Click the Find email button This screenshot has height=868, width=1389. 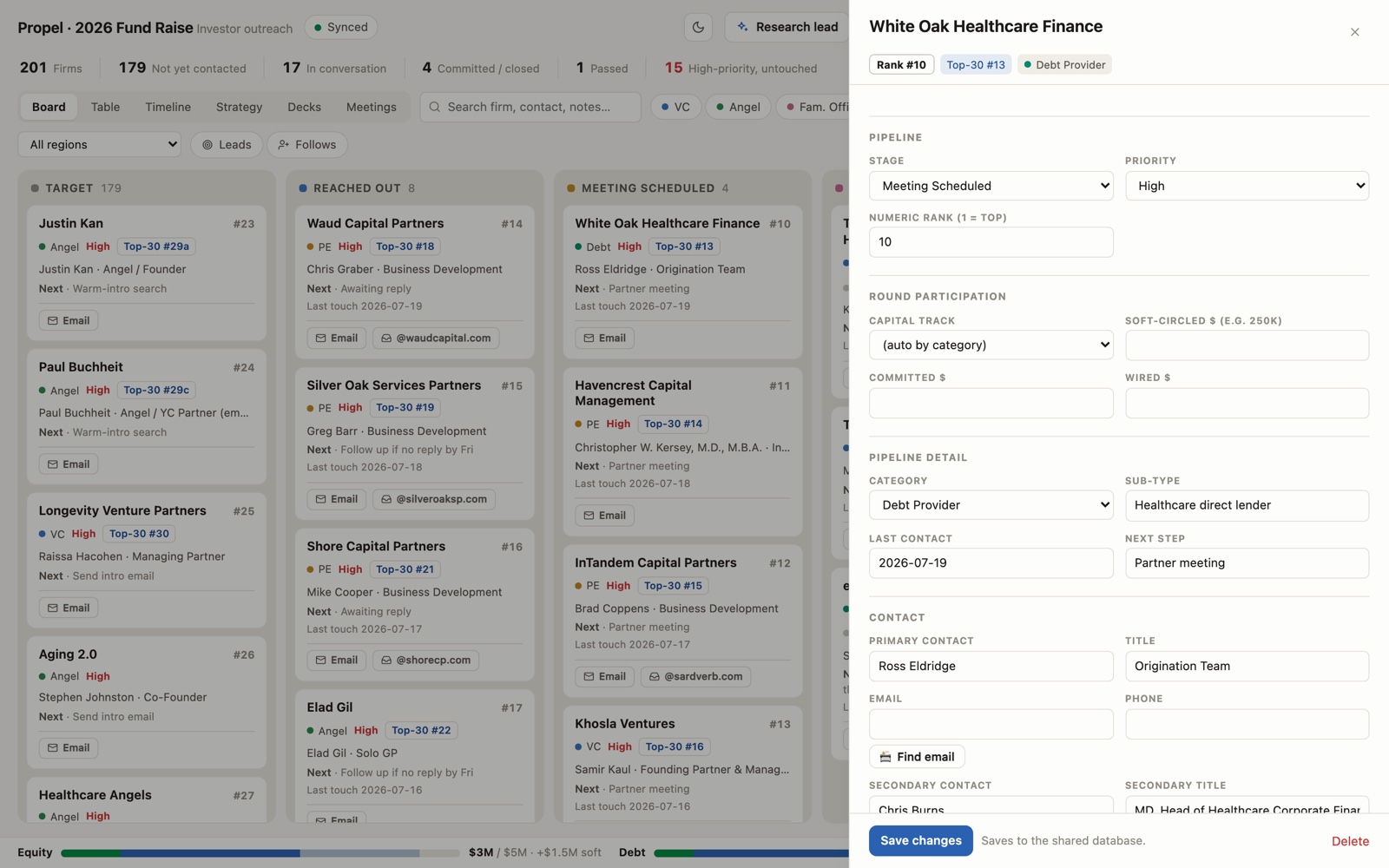coord(917,757)
